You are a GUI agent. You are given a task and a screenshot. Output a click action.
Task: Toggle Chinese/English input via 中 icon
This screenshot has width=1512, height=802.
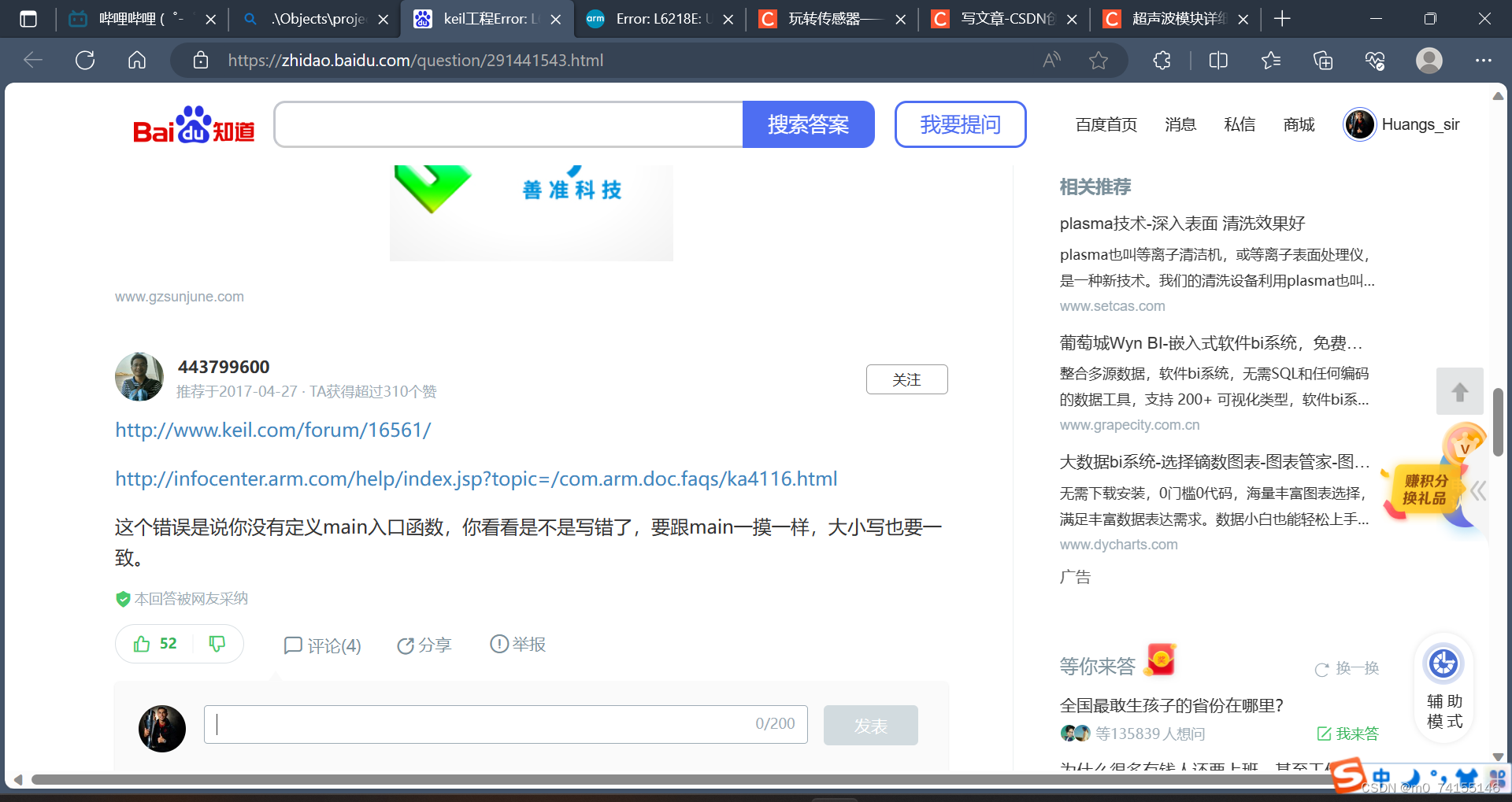[1381, 776]
